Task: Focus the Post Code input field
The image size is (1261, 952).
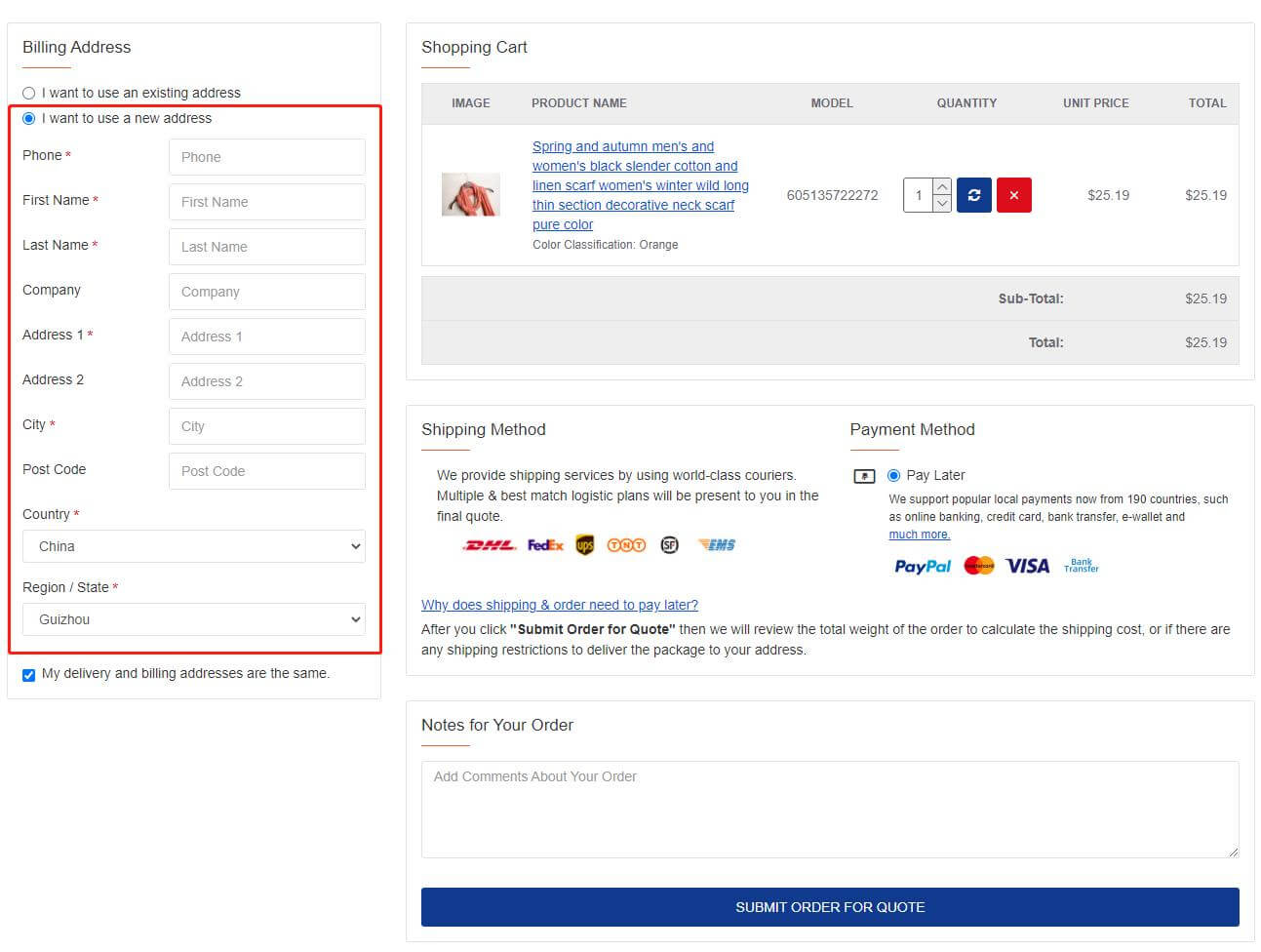Action: [x=267, y=471]
